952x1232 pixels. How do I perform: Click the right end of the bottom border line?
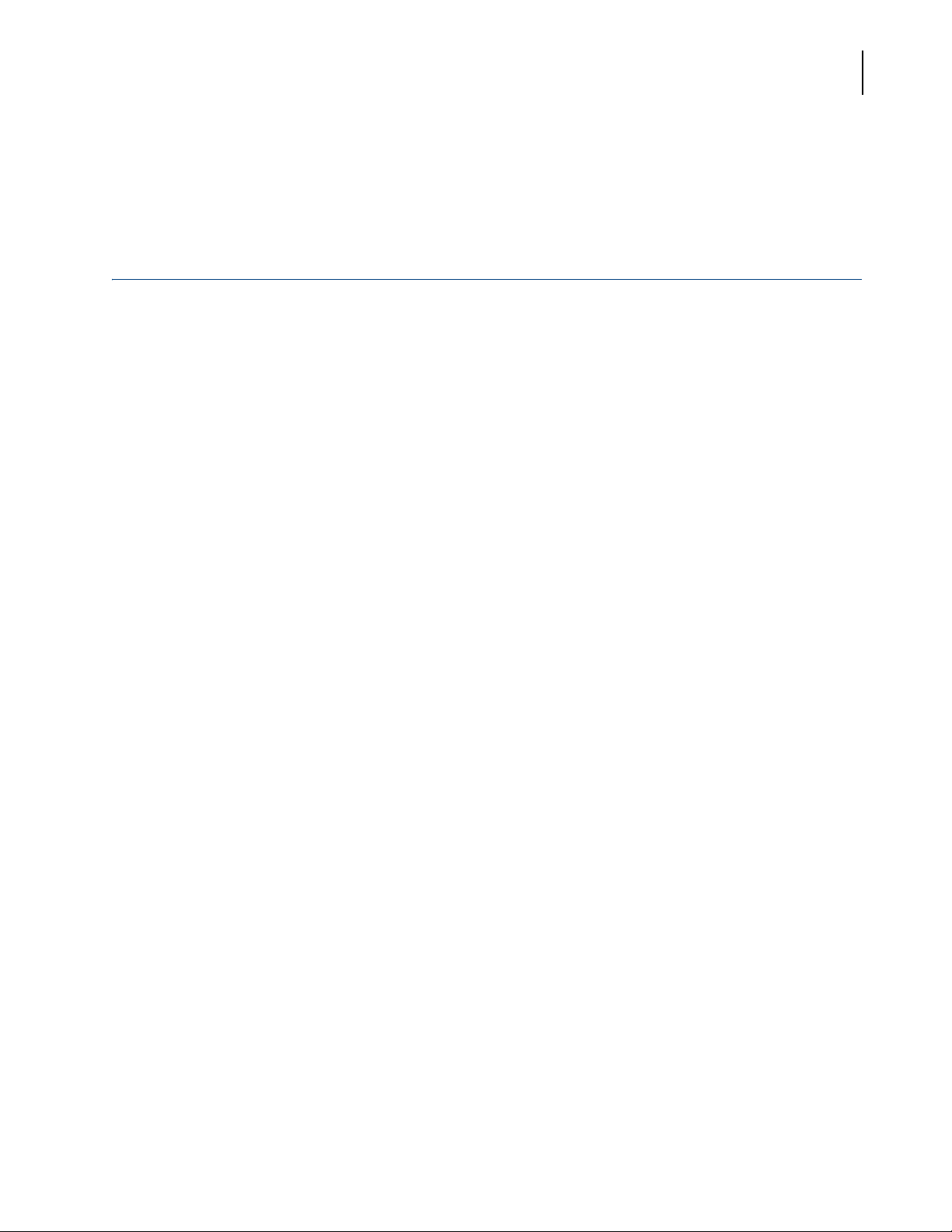click(950, 1231)
